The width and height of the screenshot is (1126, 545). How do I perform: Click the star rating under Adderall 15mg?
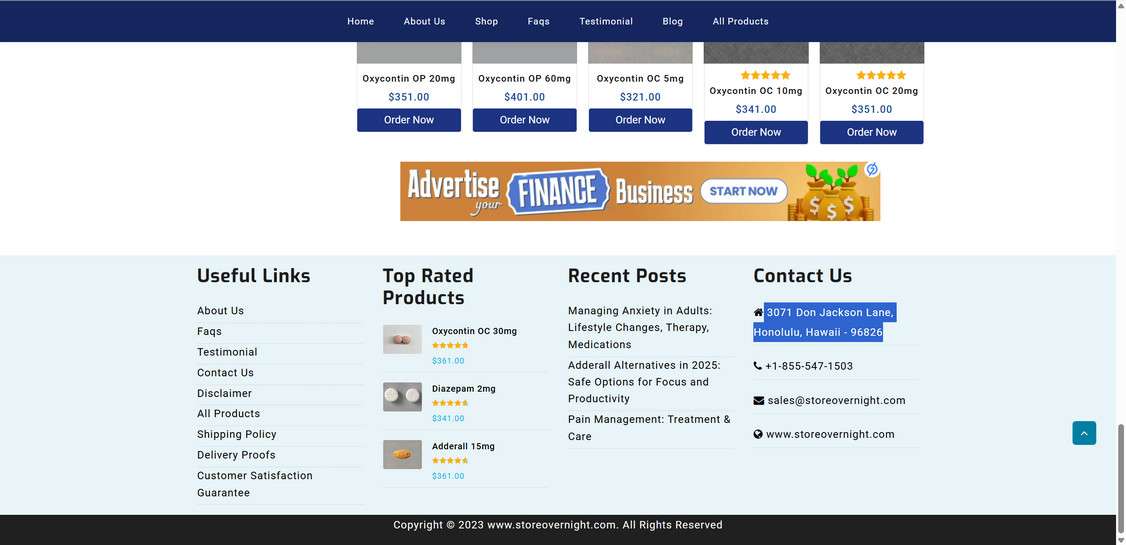450,461
